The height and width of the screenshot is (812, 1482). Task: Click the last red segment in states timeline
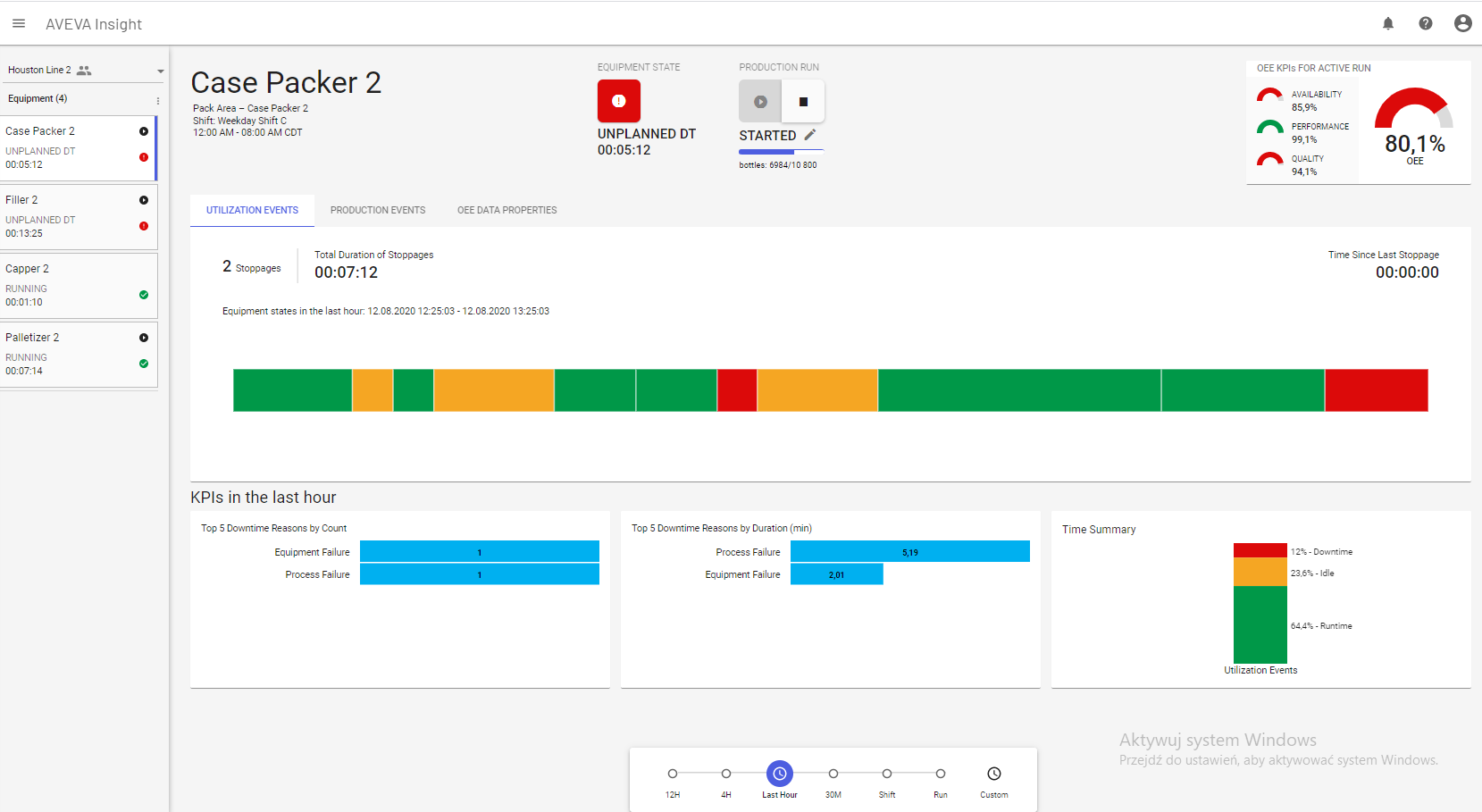pyautogui.click(x=1376, y=390)
